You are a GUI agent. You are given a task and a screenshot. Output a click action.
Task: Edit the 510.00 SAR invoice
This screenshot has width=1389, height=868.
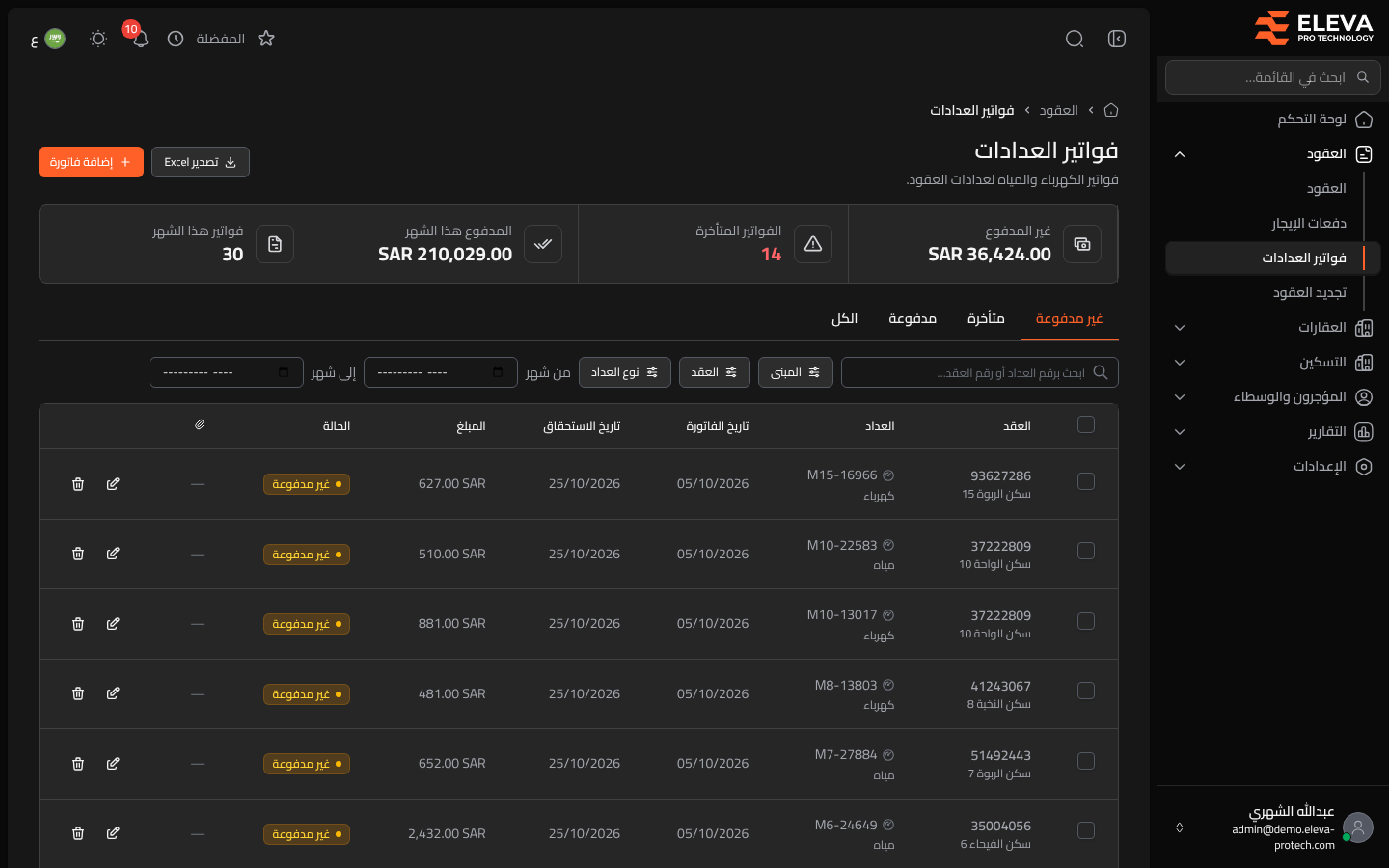(113, 554)
